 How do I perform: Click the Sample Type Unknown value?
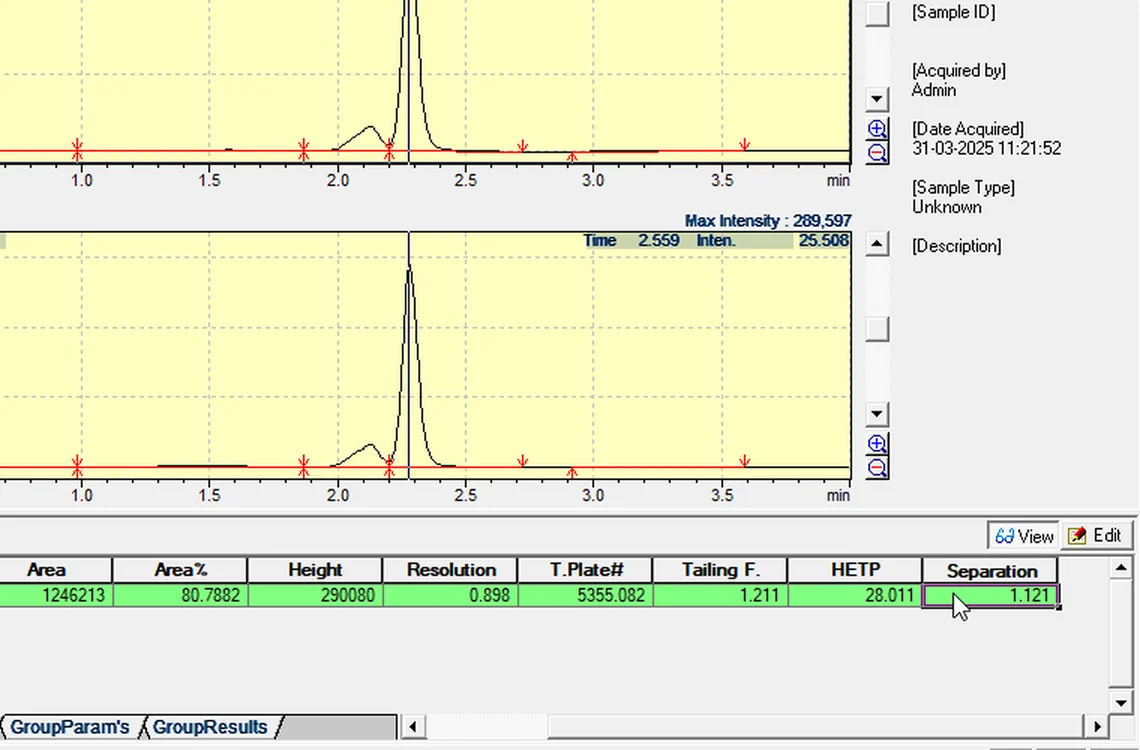[947, 207]
